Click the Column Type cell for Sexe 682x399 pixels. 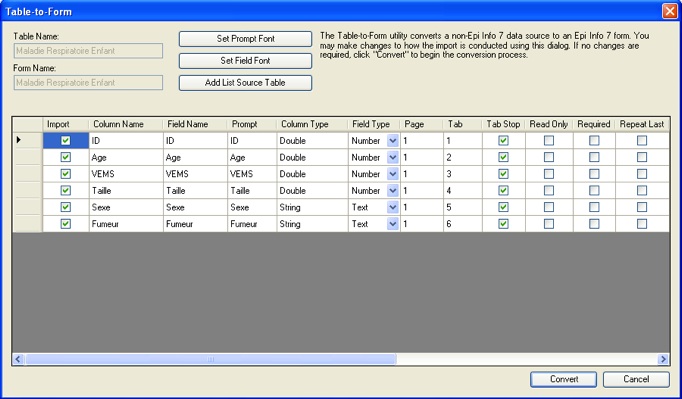312,207
